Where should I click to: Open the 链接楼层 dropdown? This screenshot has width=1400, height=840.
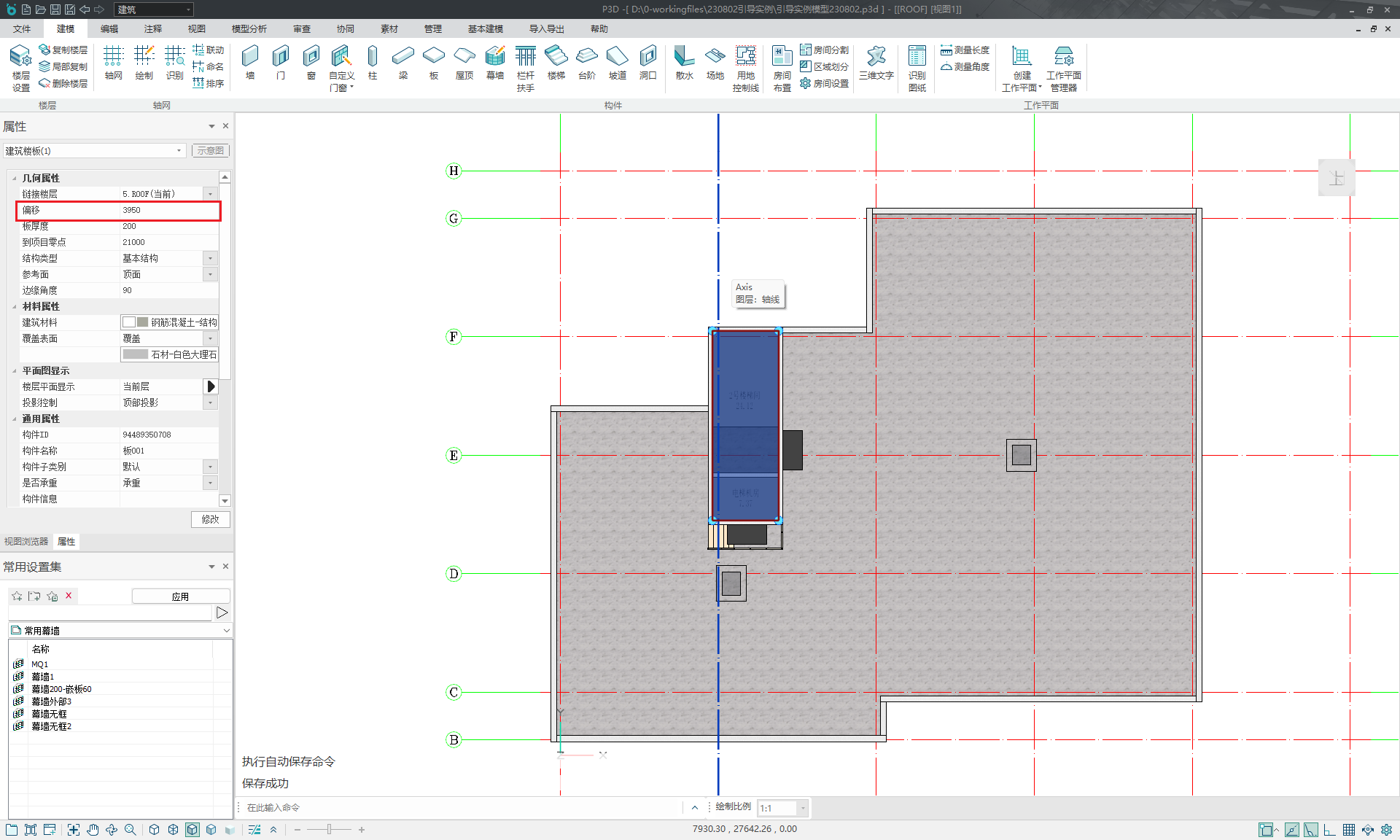click(x=210, y=194)
